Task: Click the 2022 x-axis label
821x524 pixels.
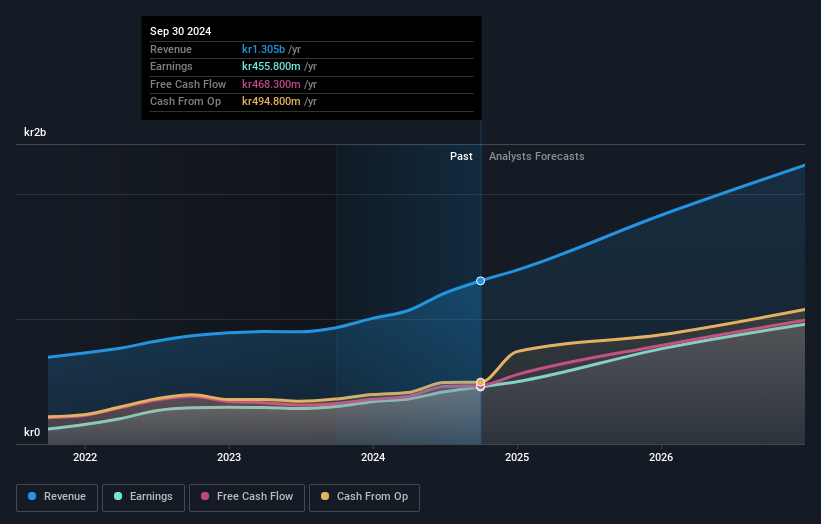Action: 85,457
